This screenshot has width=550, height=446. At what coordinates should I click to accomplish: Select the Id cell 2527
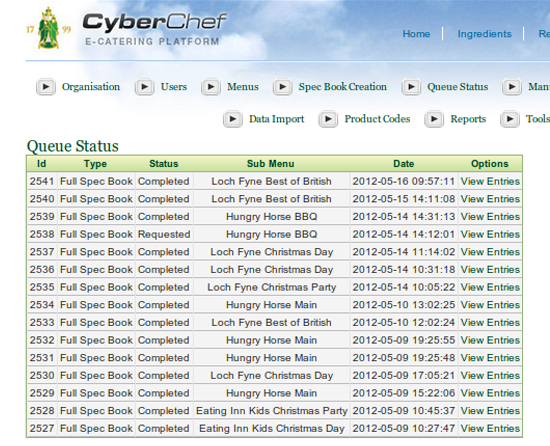[42, 428]
